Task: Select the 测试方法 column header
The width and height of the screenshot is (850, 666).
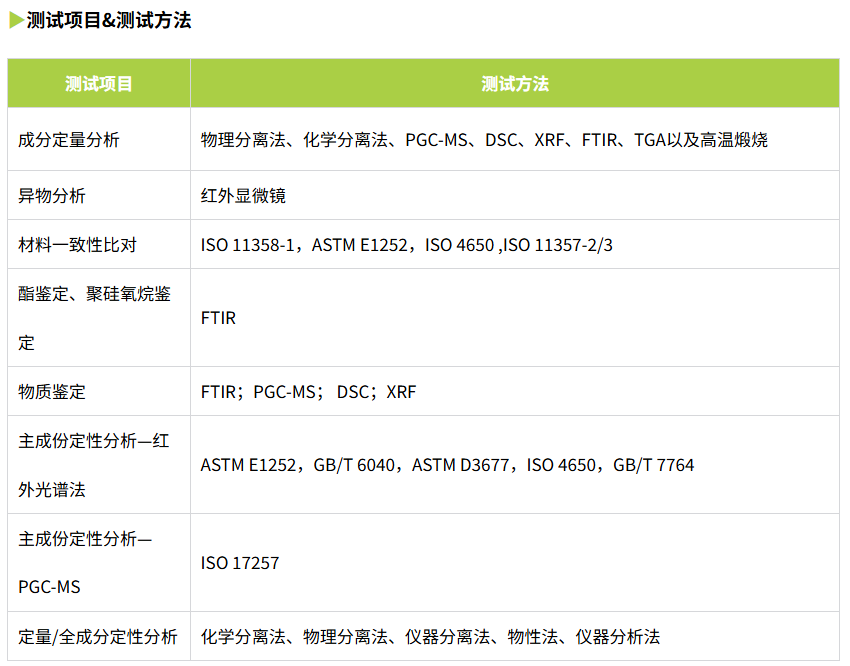Action: [x=515, y=84]
